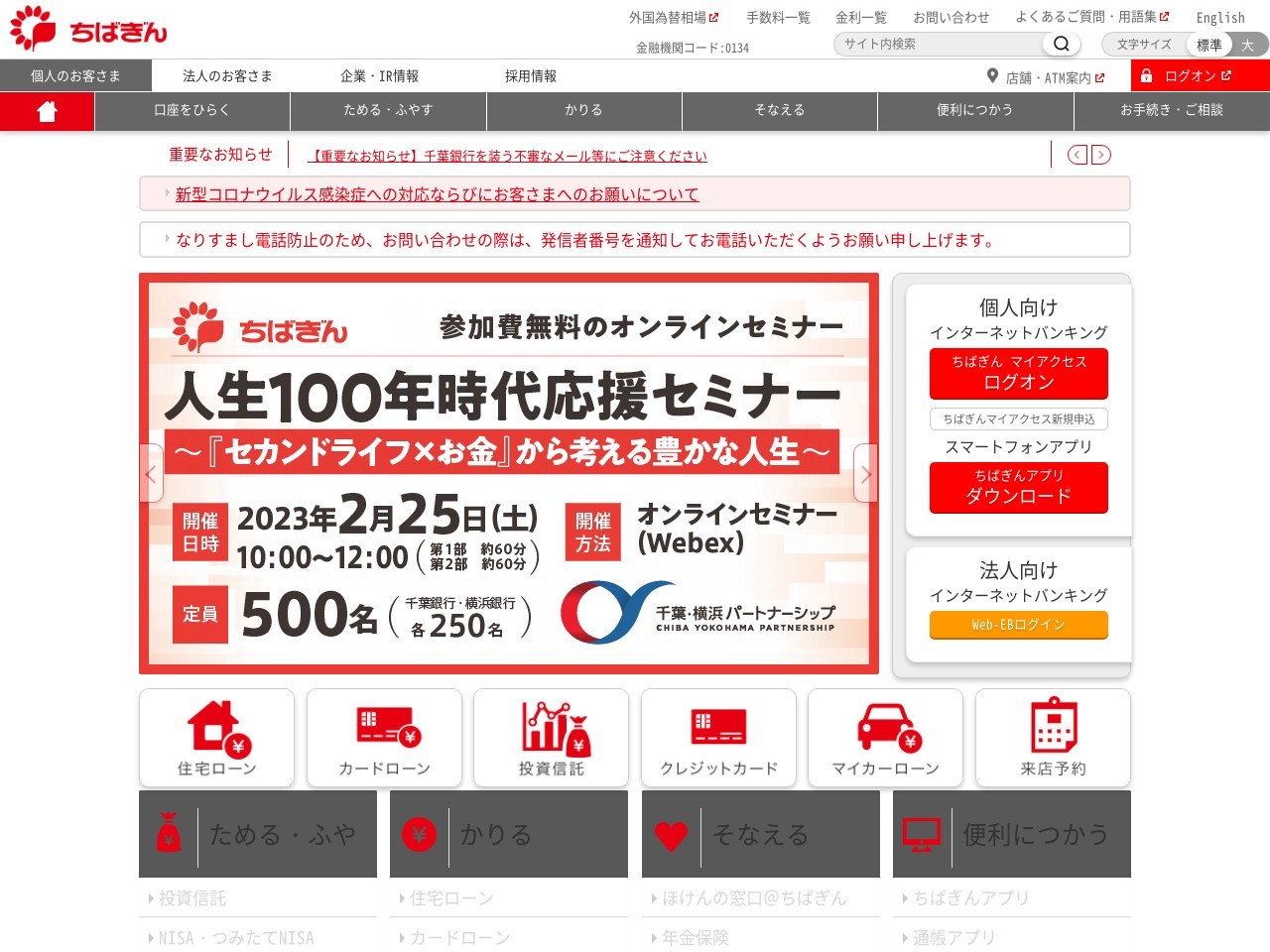The image size is (1270, 952).
Task: Open 住宅ローン link under かりる
Action: coord(451,898)
